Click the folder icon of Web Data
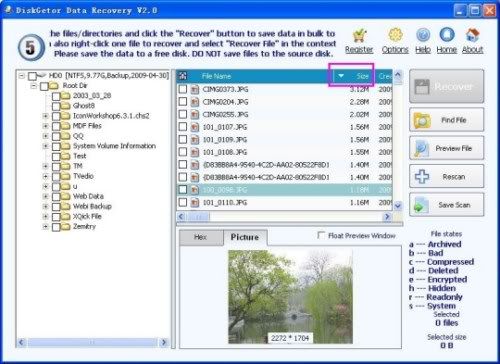The image size is (500, 364). click(66, 196)
